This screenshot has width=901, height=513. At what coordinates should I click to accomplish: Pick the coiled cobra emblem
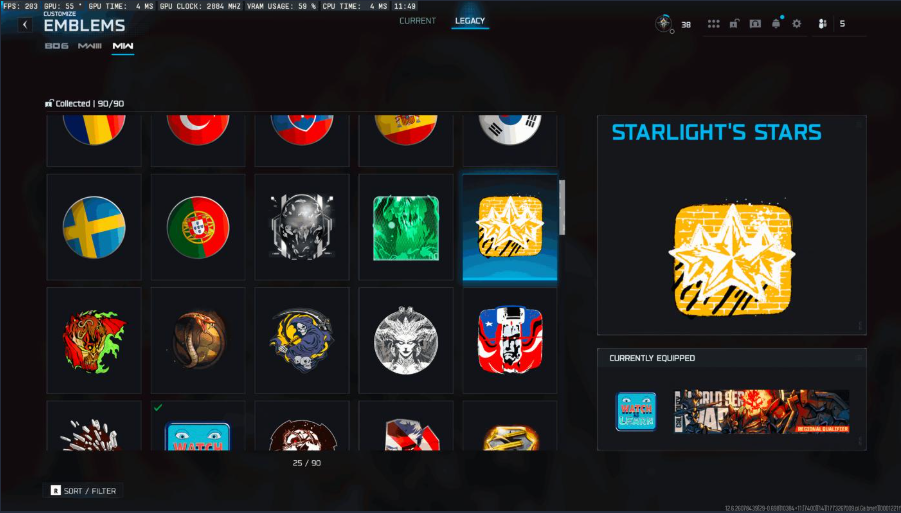coord(198,341)
